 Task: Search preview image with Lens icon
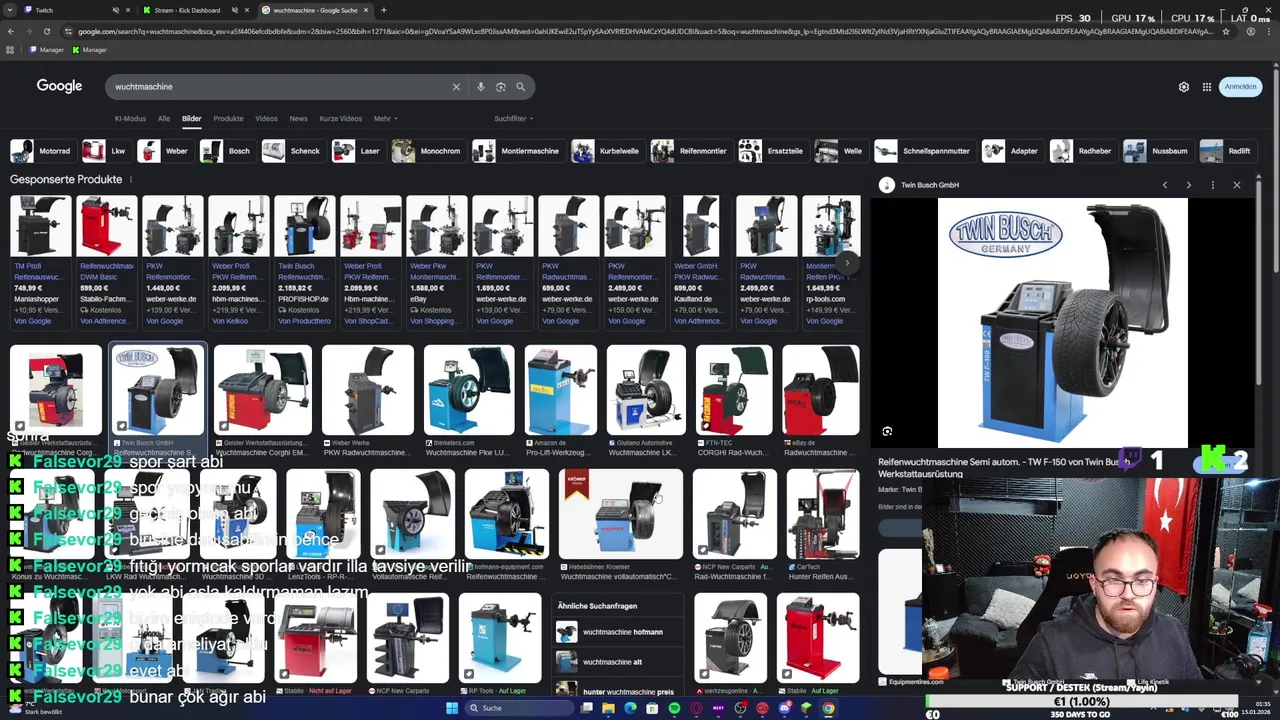coord(887,431)
